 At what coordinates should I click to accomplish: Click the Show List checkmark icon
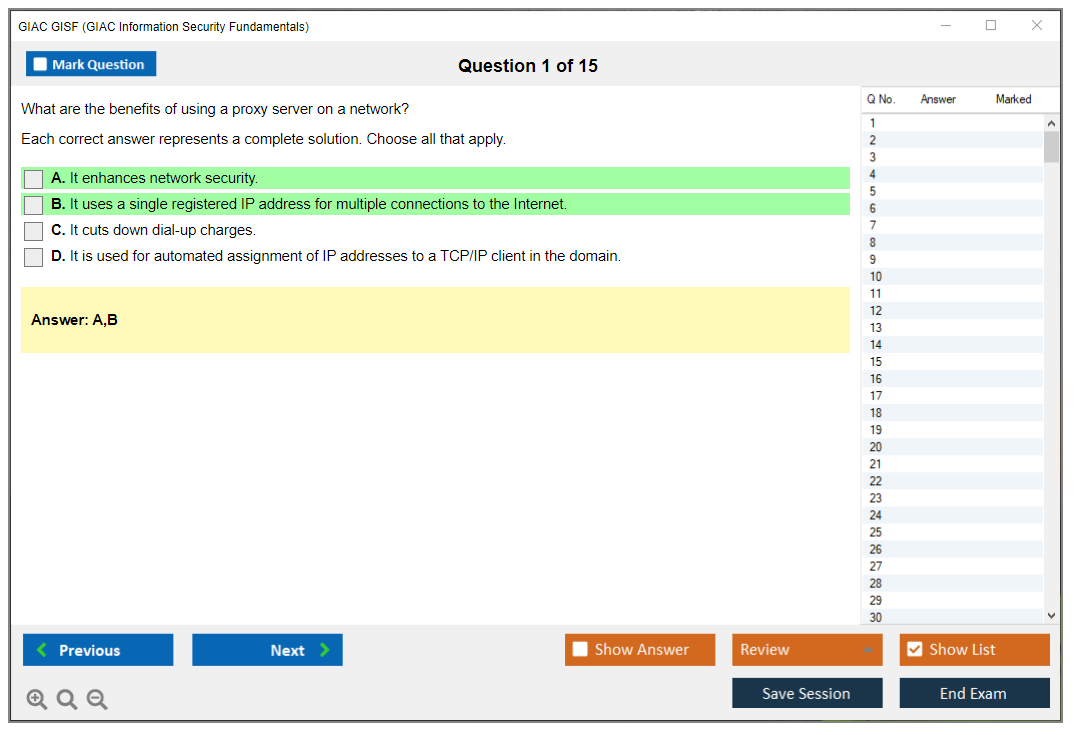[914, 649]
